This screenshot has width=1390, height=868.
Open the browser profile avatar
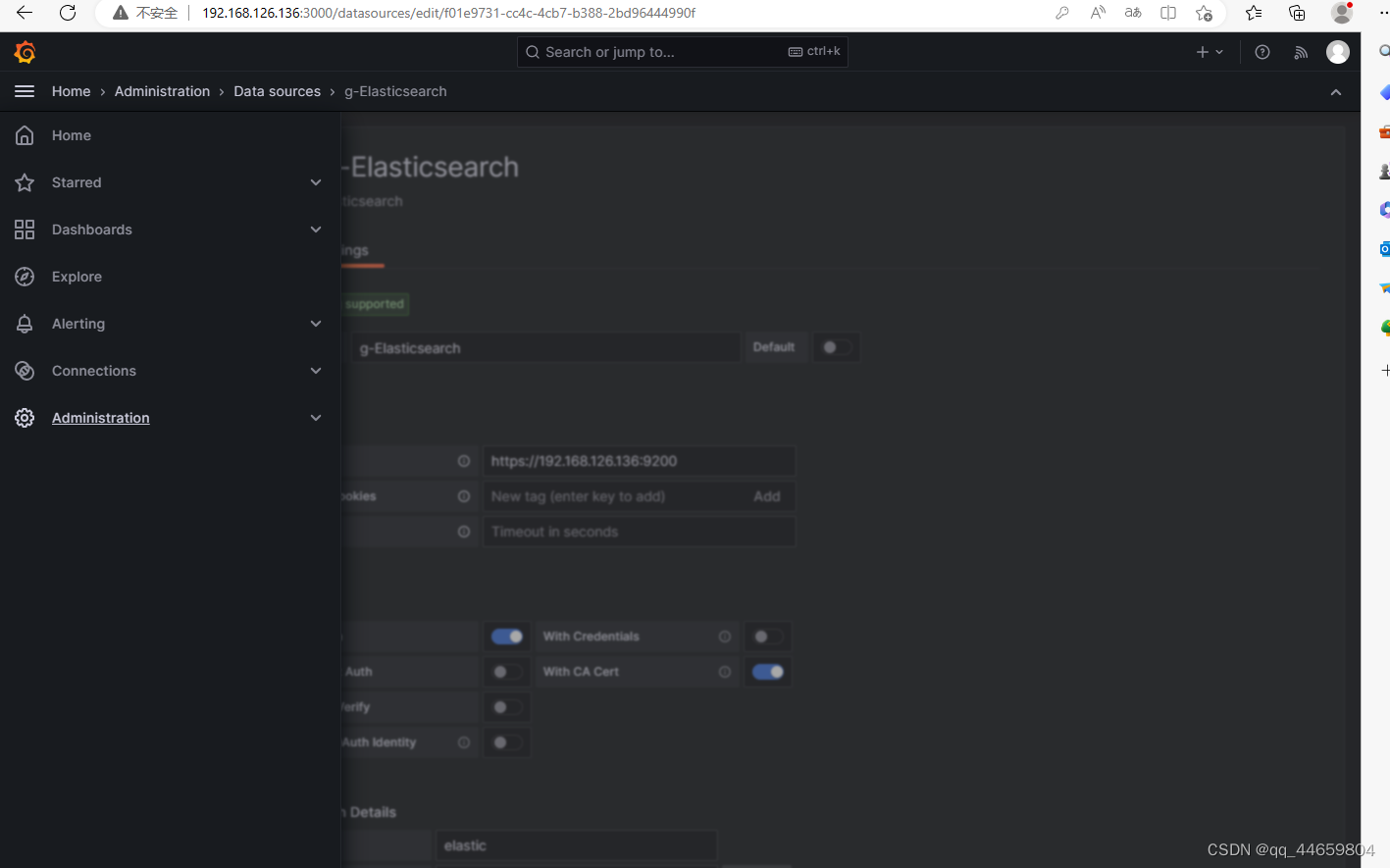(x=1342, y=12)
